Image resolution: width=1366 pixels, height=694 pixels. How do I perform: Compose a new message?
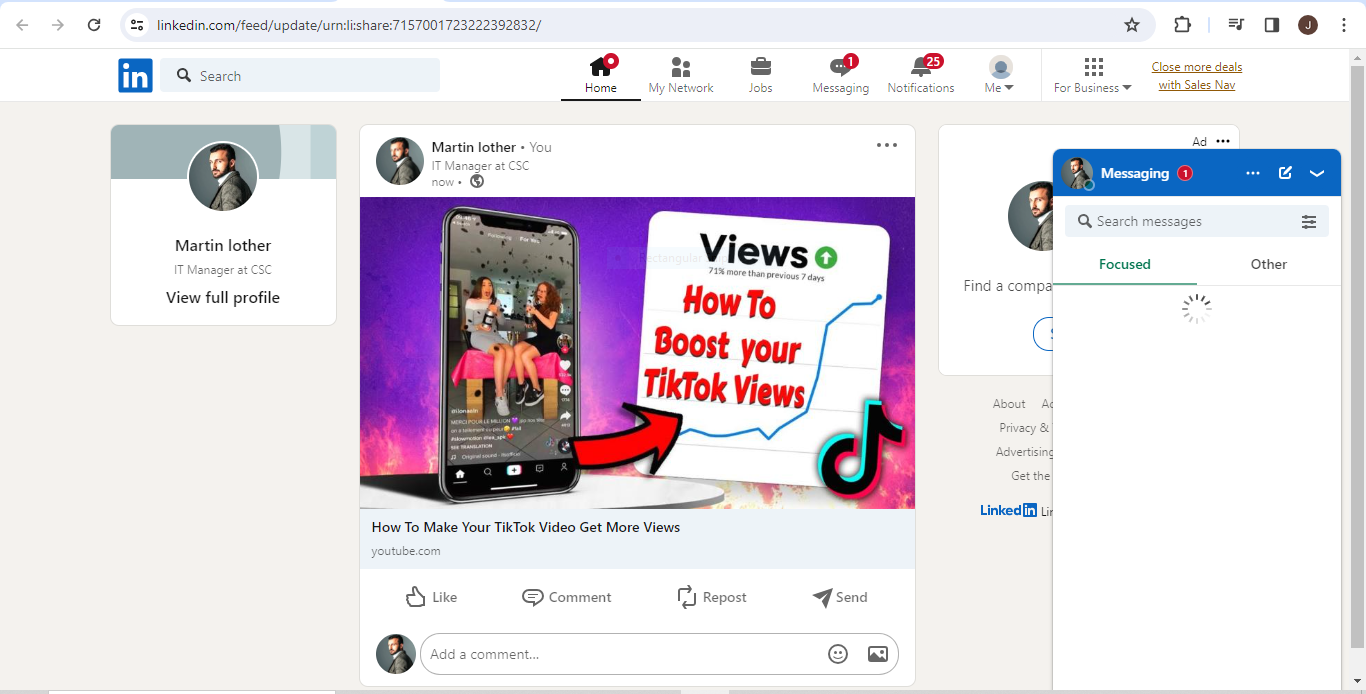point(1286,173)
